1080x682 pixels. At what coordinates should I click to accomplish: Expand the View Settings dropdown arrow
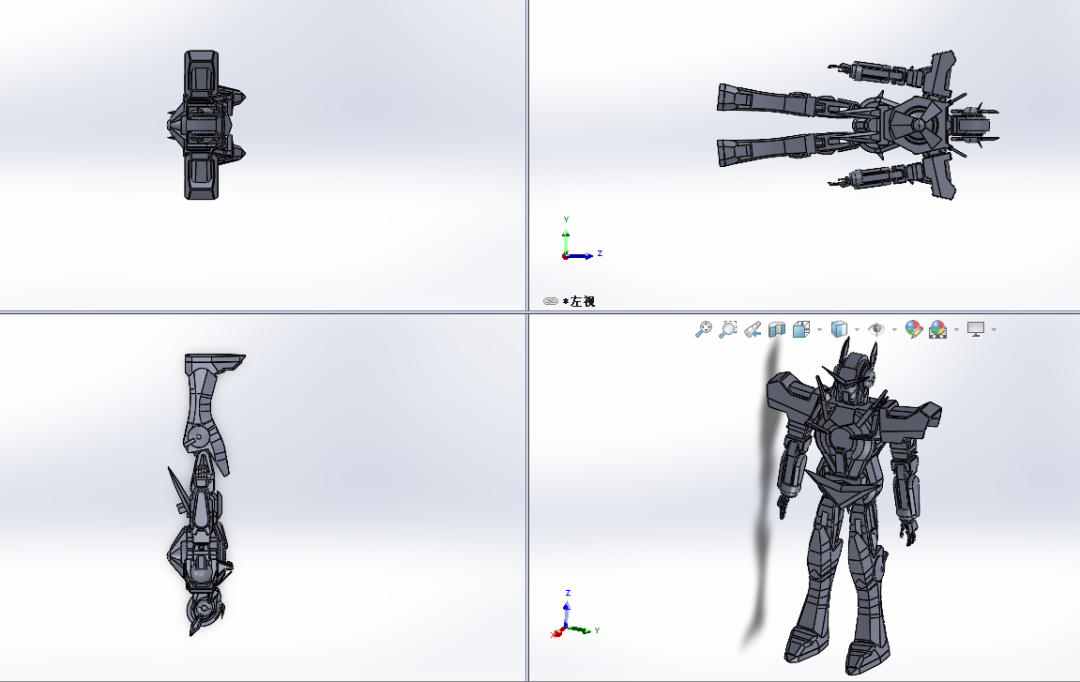(x=994, y=329)
